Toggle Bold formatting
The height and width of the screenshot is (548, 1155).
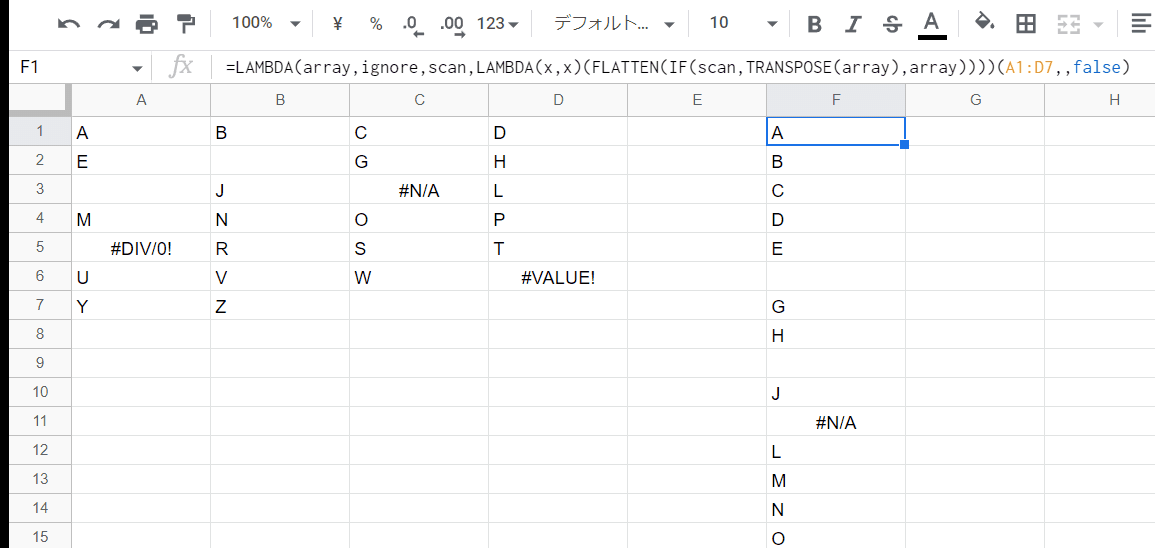point(814,24)
